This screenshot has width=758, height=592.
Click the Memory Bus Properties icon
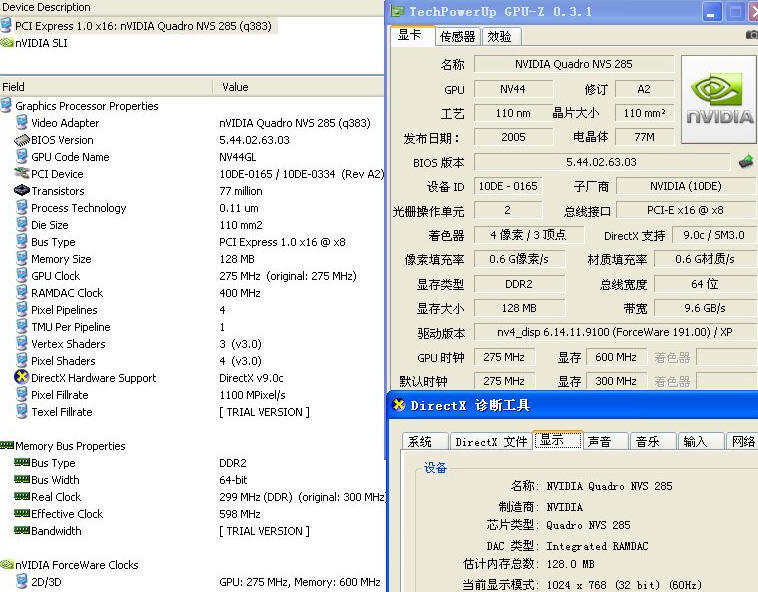pyautogui.click(x=7, y=446)
